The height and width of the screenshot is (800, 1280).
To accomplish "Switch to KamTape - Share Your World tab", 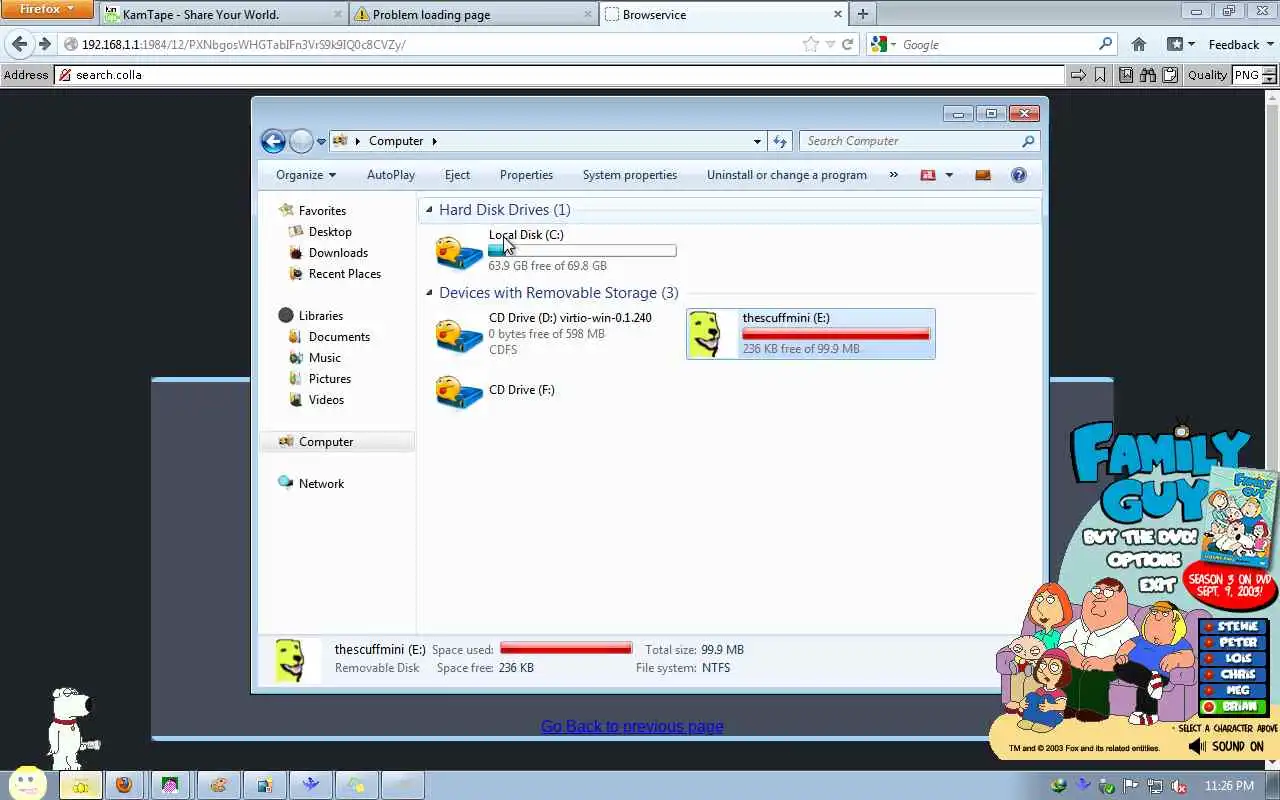I will (222, 14).
